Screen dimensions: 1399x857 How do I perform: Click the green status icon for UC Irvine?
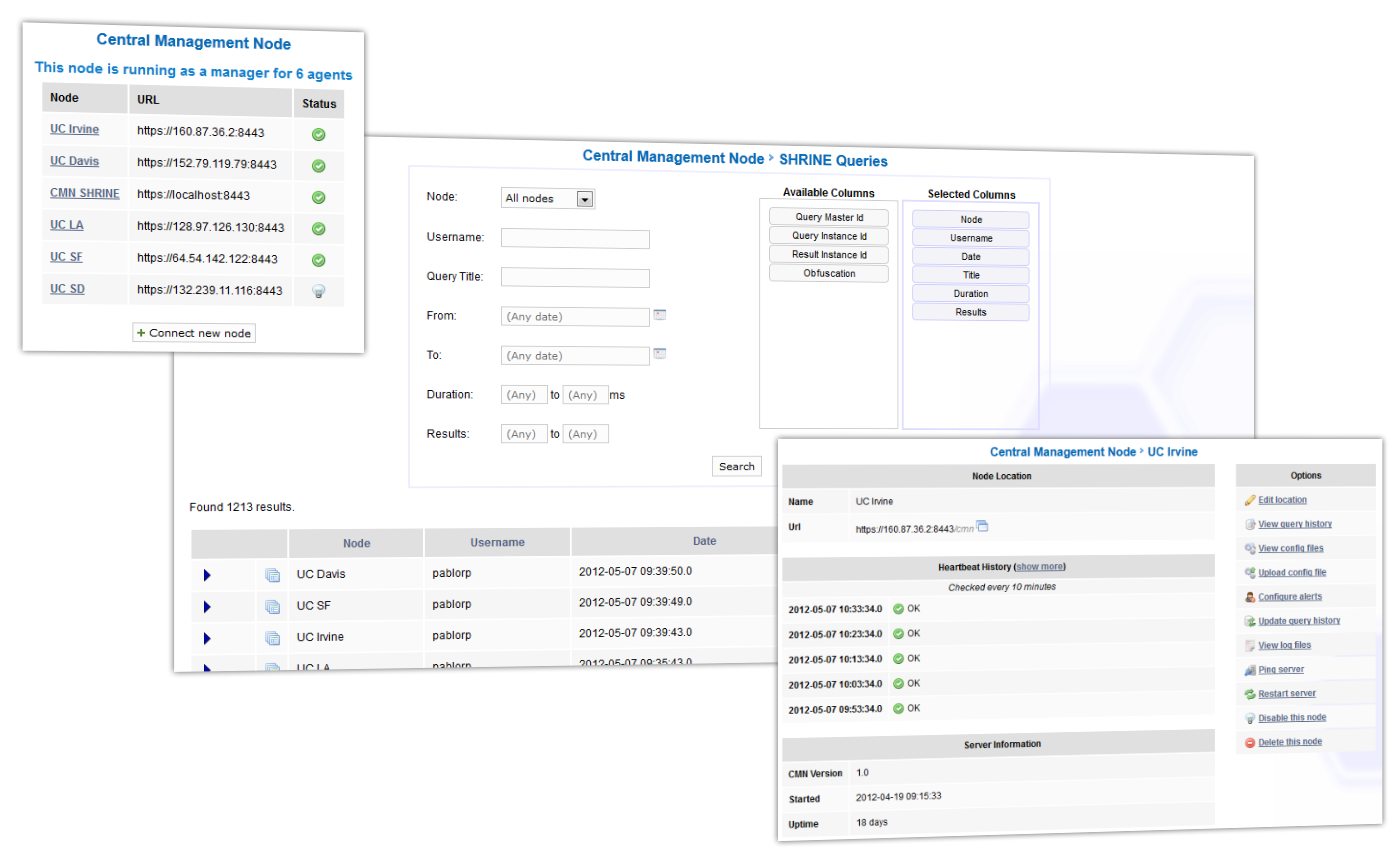click(x=319, y=134)
